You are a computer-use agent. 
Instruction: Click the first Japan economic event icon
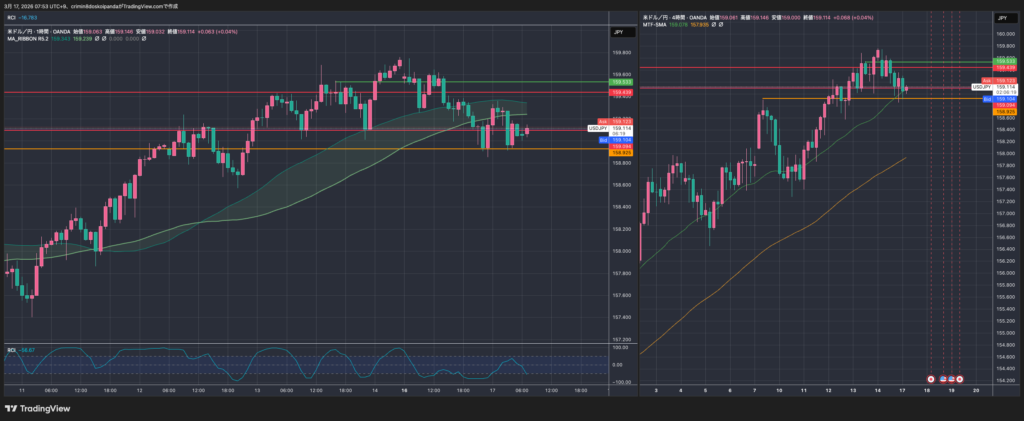(x=931, y=379)
